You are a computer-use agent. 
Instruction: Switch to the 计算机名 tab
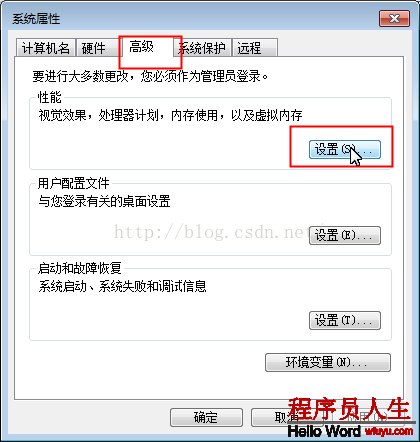pyautogui.click(x=46, y=48)
